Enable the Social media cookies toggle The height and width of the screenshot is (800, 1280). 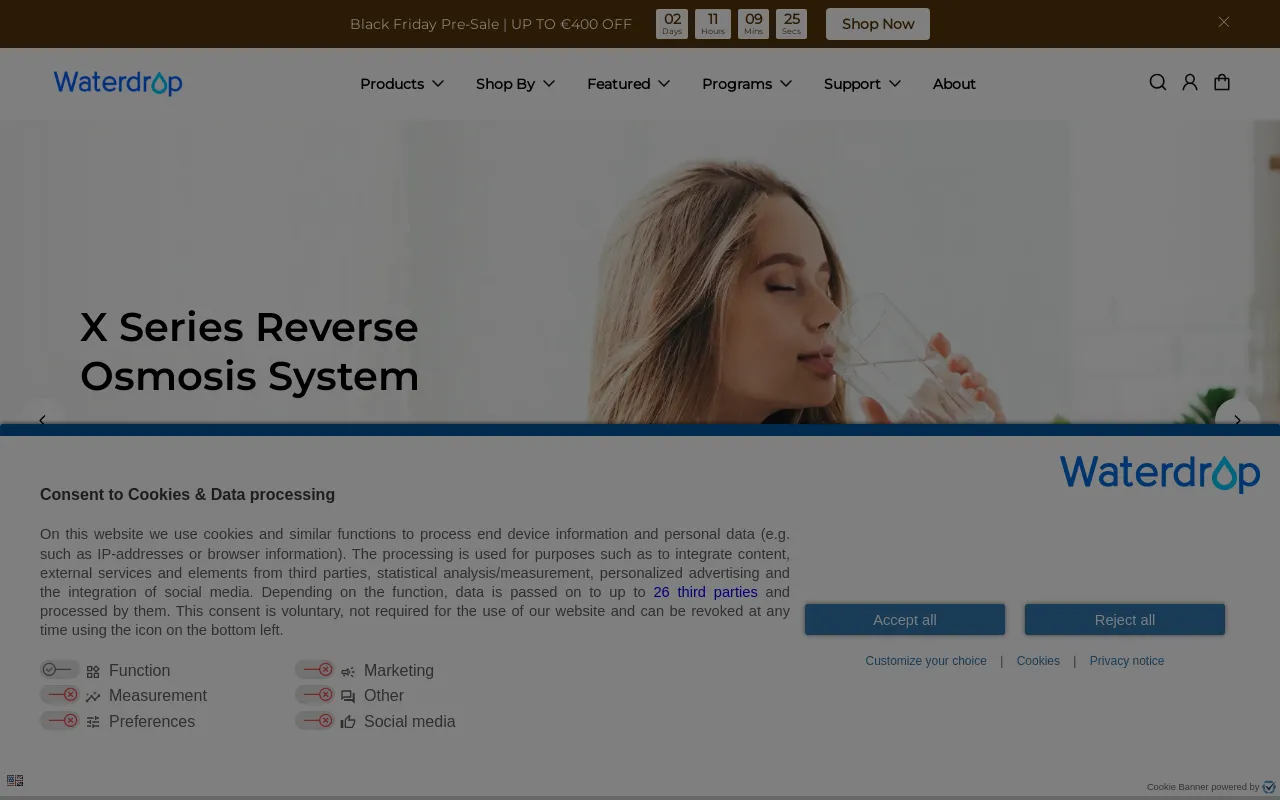point(315,721)
